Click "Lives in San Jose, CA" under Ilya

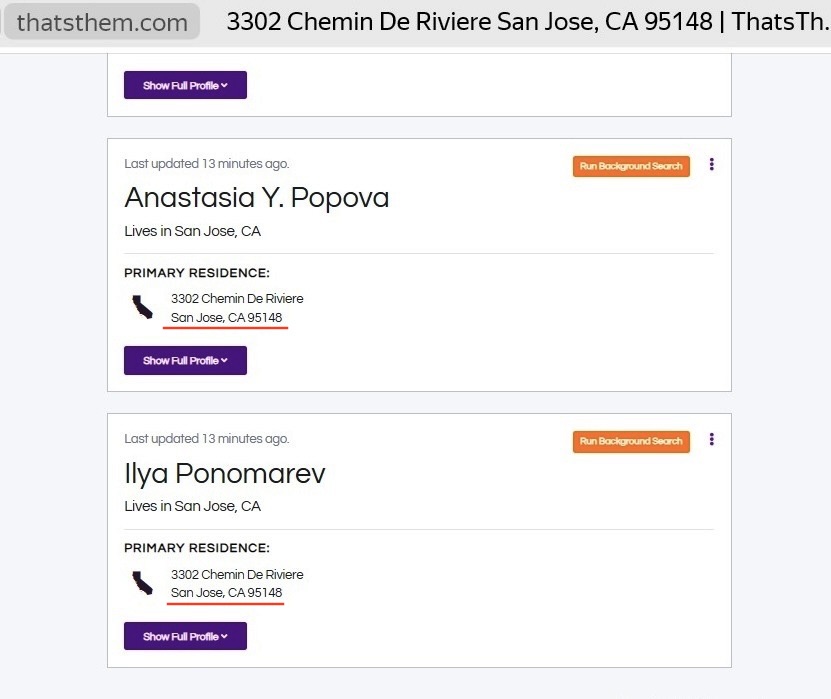(x=192, y=506)
